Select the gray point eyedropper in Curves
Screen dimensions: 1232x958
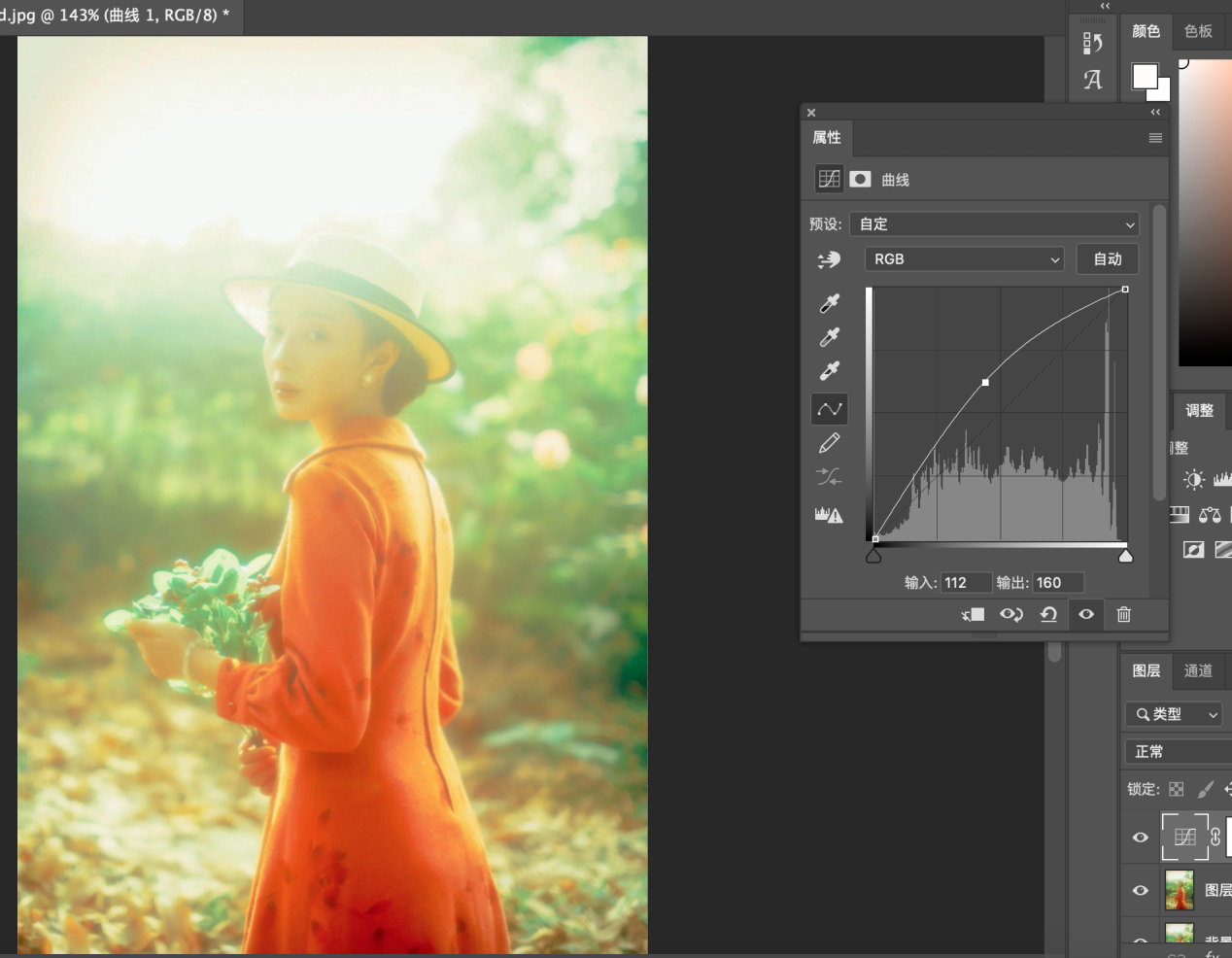[x=829, y=337]
